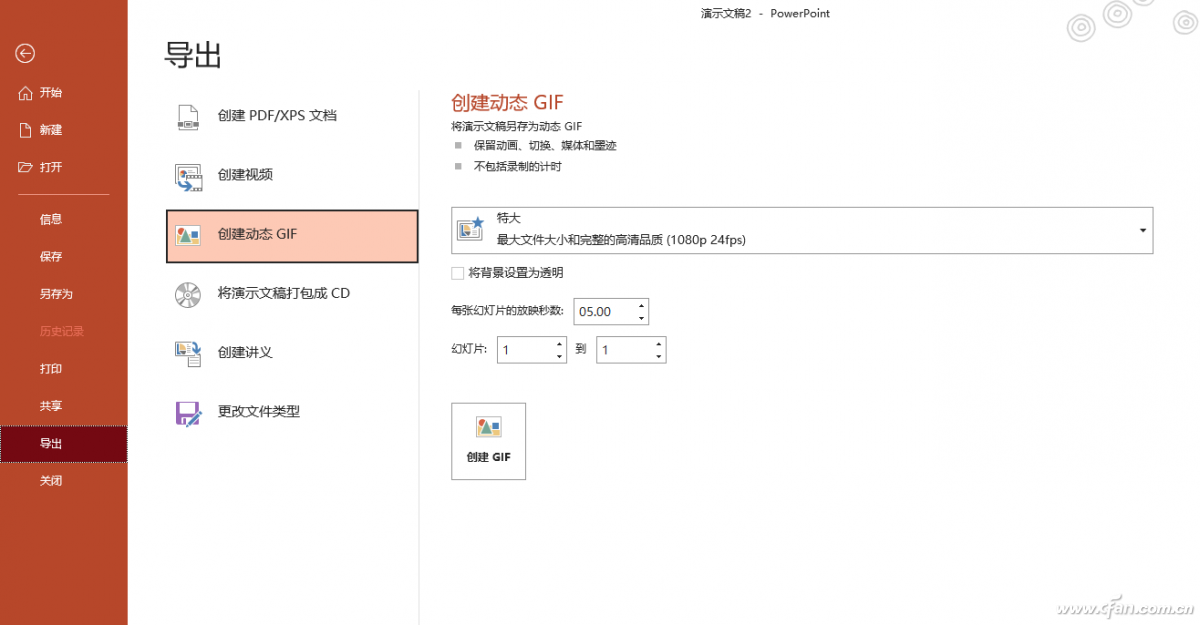Click the starting slide number field
This screenshot has width=1200, height=625.
(x=523, y=350)
